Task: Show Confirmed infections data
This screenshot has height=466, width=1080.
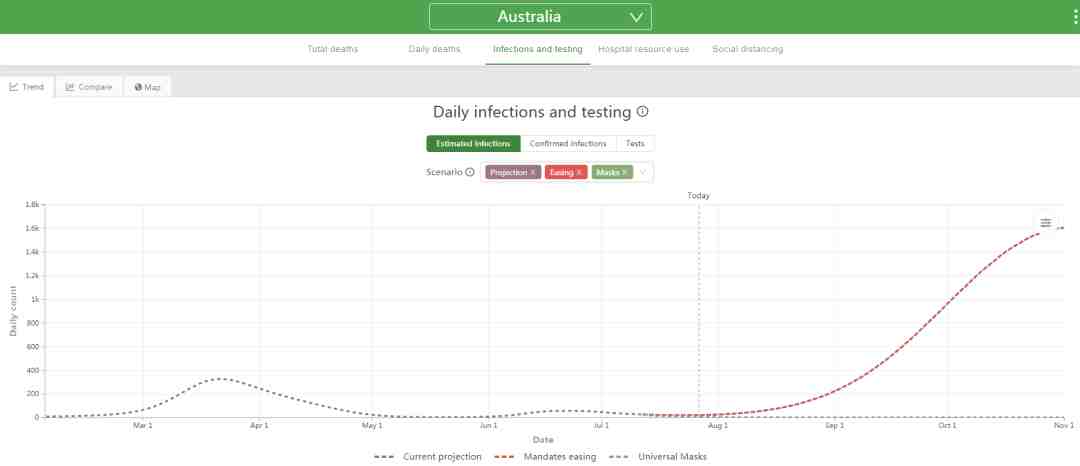Action: 568,144
